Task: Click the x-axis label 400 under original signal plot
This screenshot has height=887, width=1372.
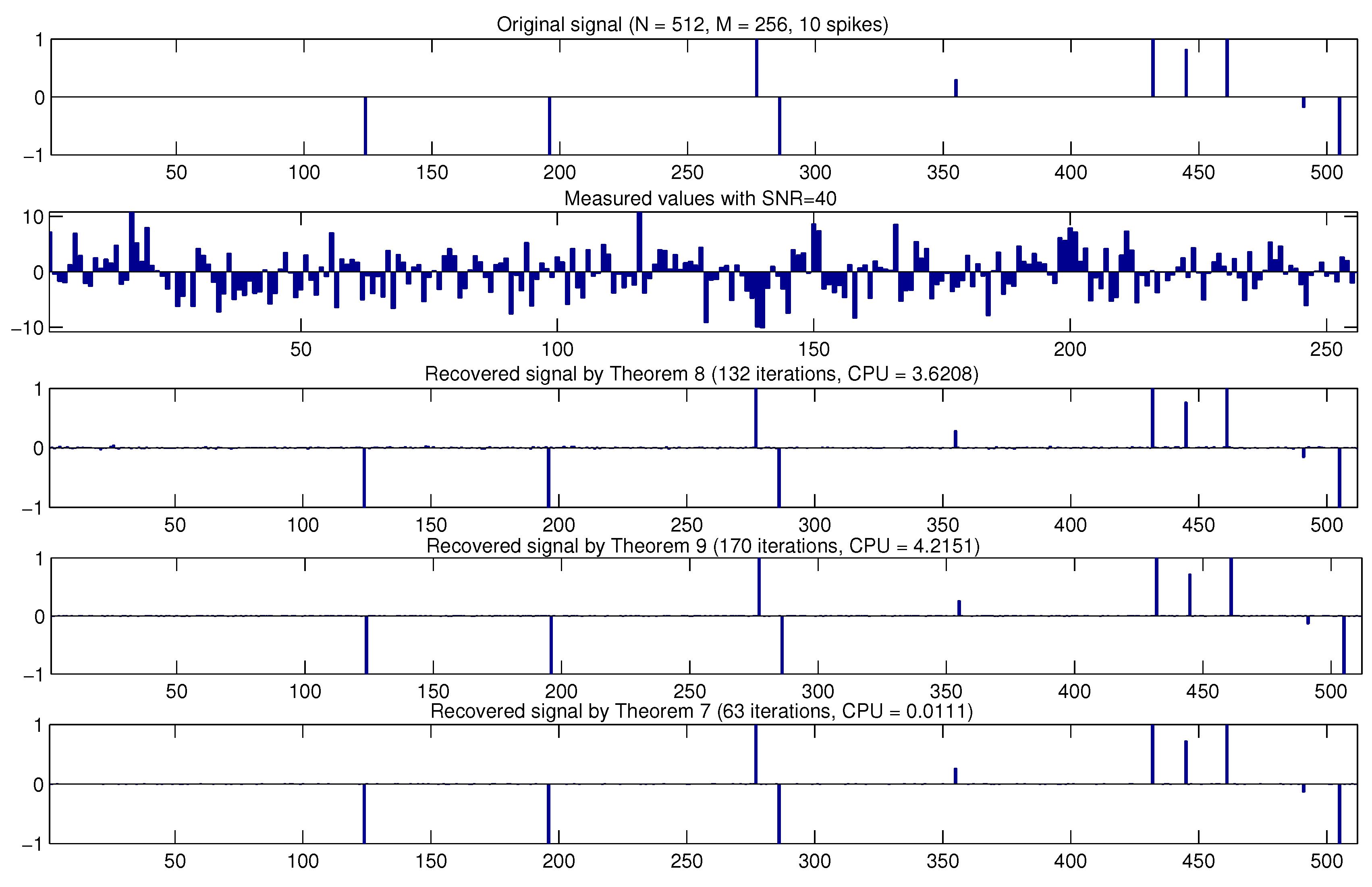Action: [x=1070, y=173]
